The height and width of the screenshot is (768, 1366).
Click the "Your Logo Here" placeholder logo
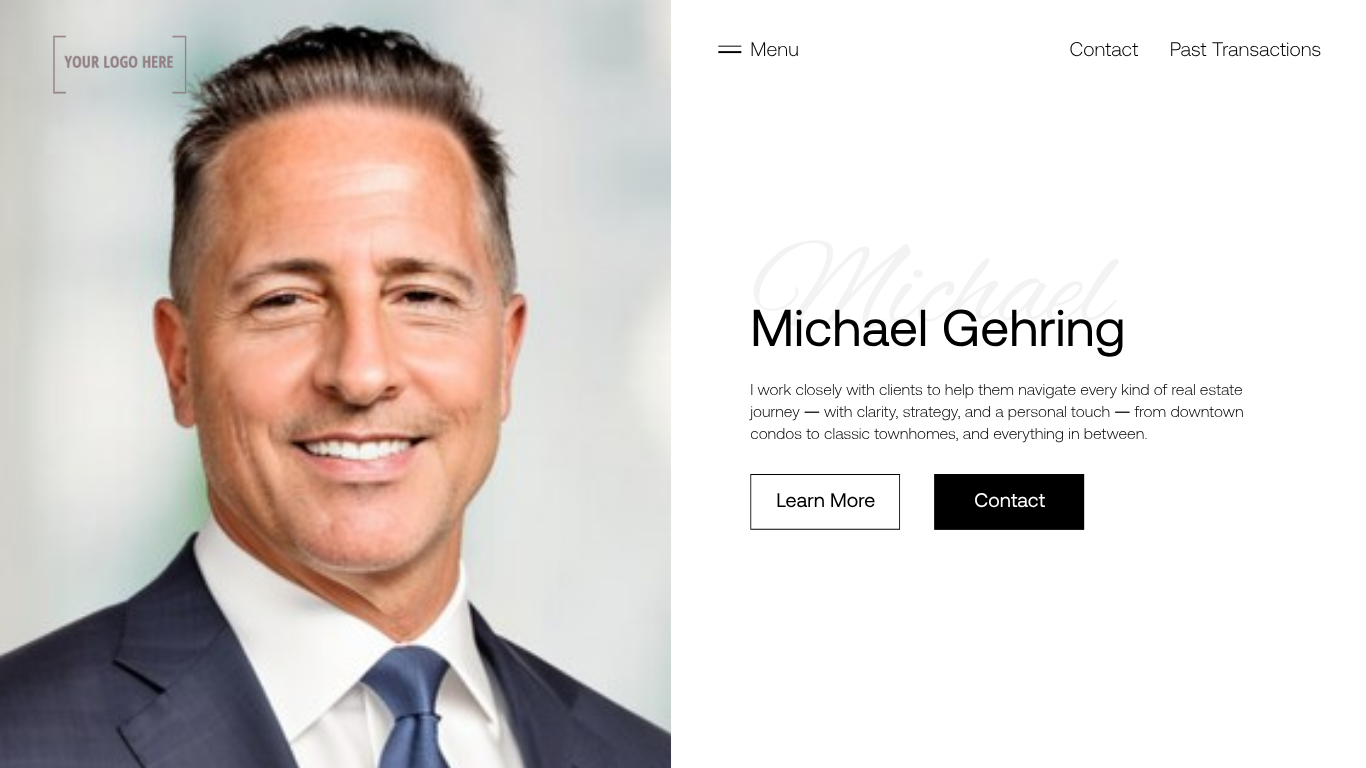pos(120,64)
